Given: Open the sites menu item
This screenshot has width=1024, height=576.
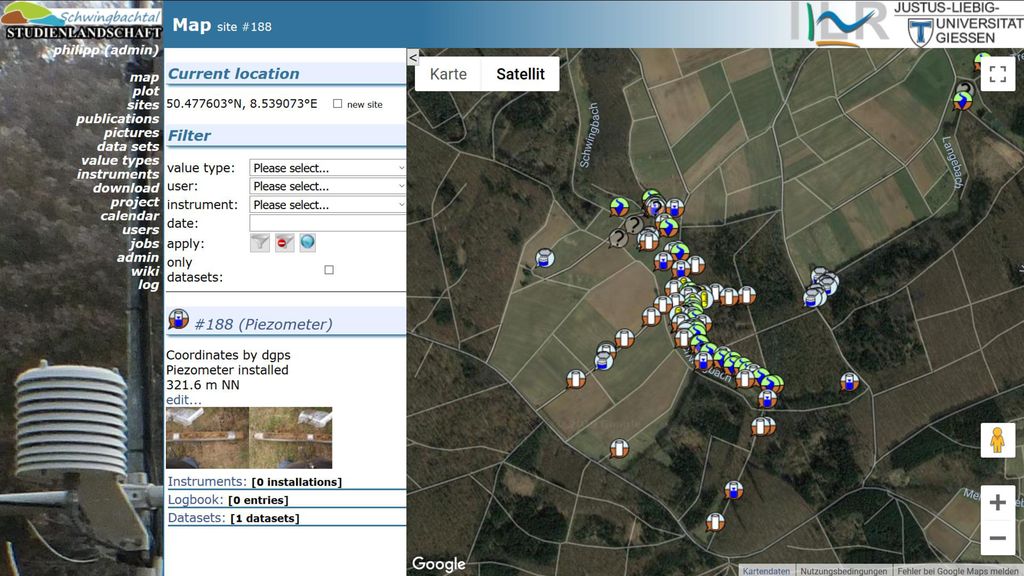Looking at the screenshot, I should tap(143, 104).
